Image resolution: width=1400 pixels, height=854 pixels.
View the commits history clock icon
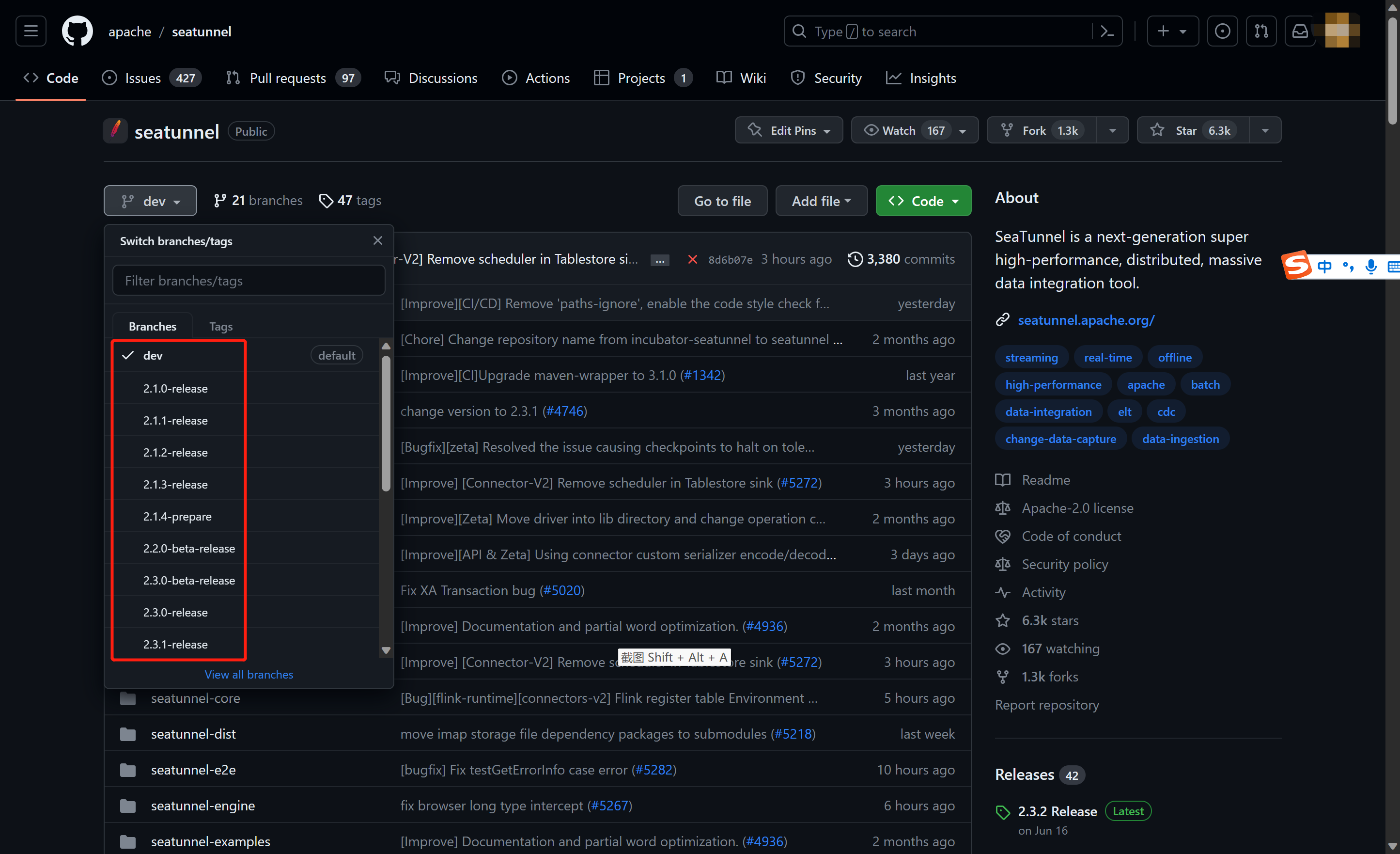click(855, 259)
